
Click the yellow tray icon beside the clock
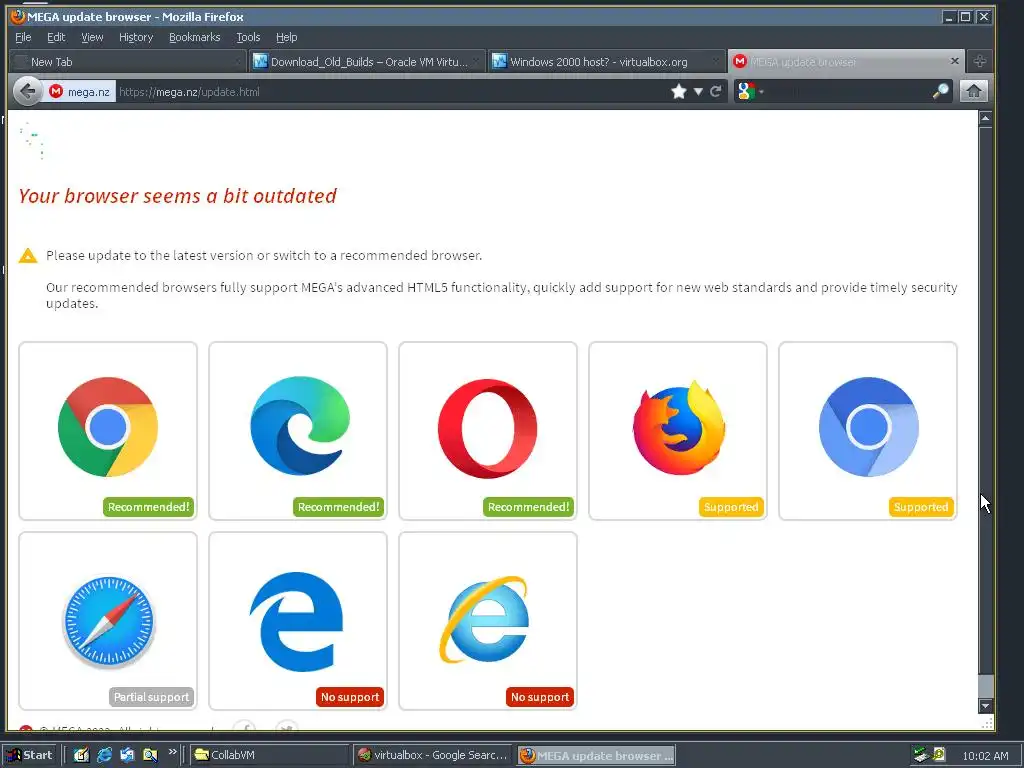pyautogui.click(x=940, y=755)
